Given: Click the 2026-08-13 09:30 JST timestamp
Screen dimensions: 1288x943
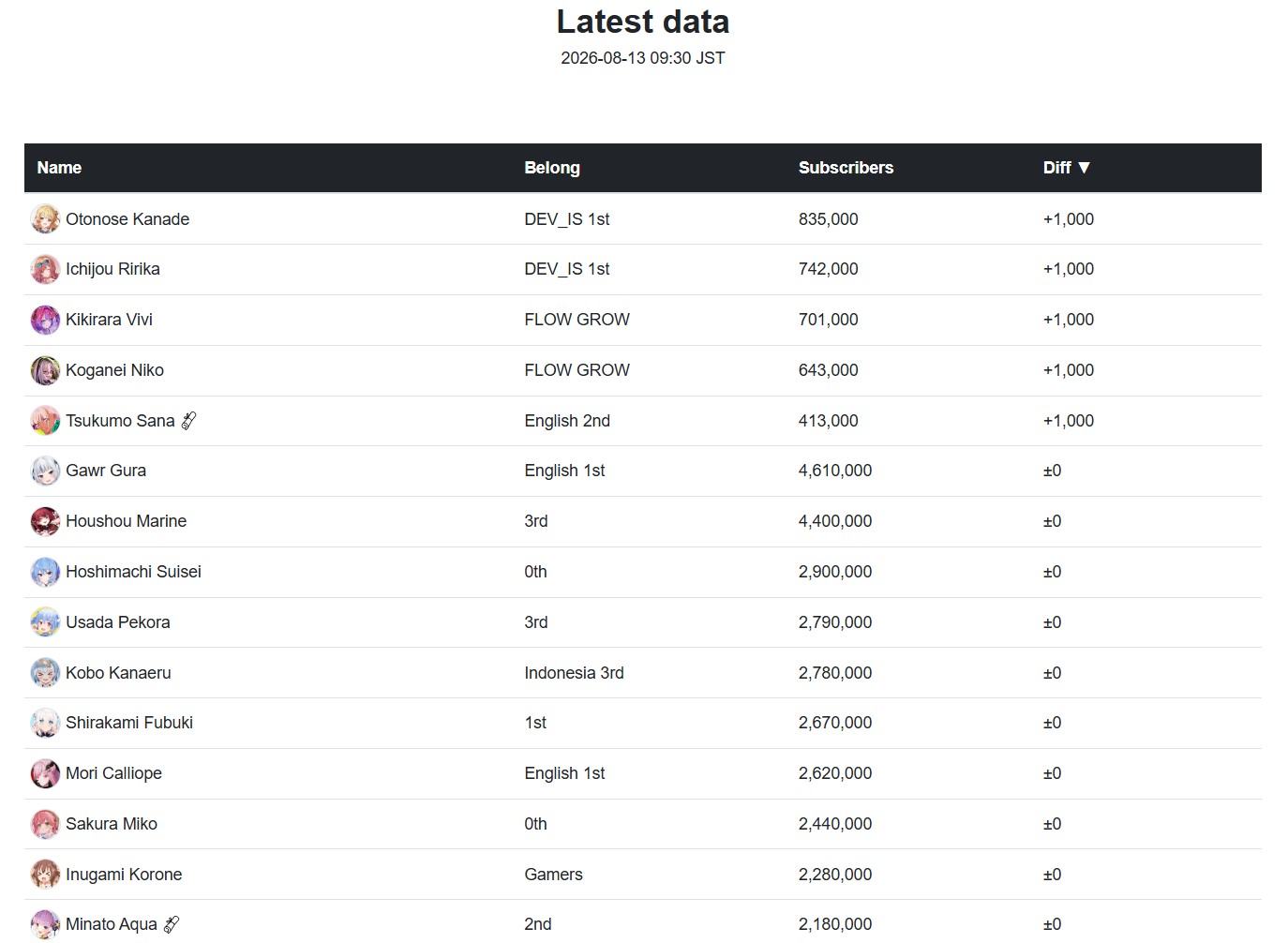Looking at the screenshot, I should coord(643,58).
